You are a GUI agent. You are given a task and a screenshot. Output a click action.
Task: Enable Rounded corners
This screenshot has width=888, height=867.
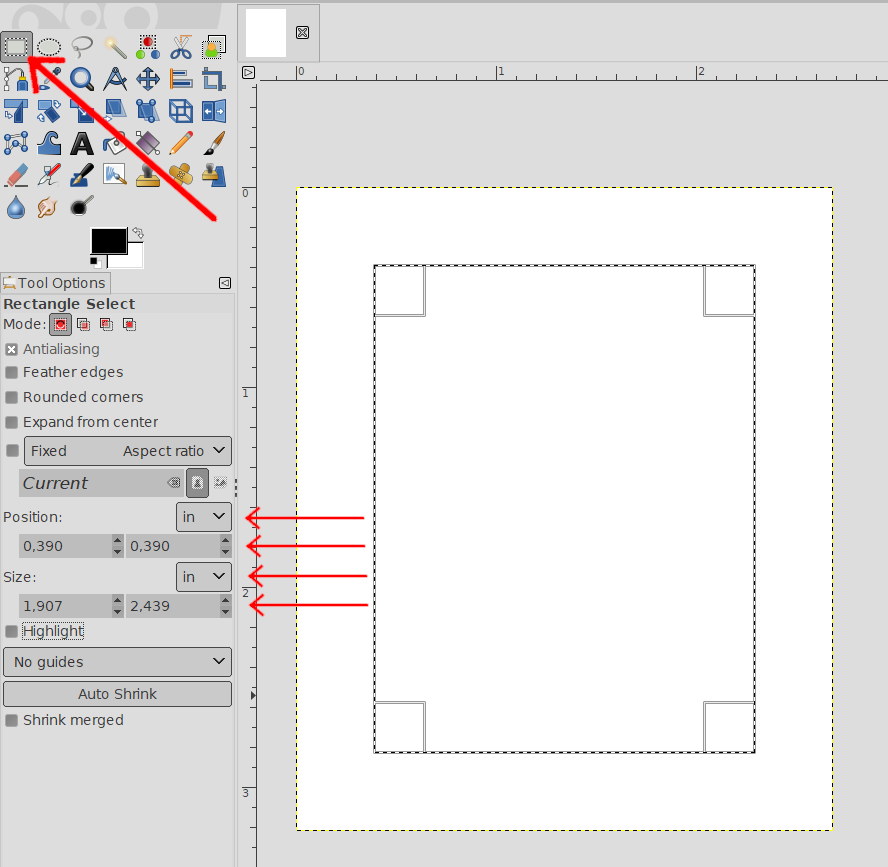click(x=11, y=398)
